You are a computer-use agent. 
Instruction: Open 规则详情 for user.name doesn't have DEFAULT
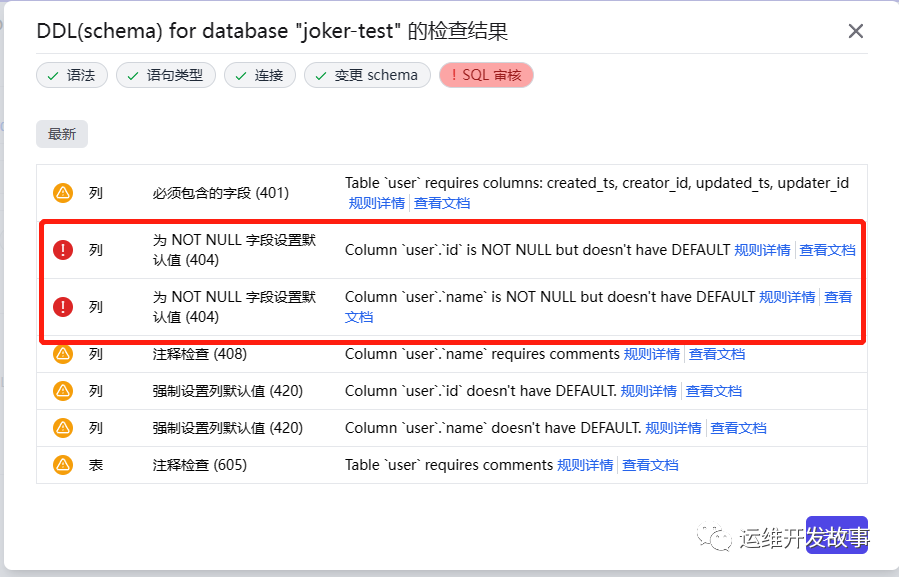(674, 428)
